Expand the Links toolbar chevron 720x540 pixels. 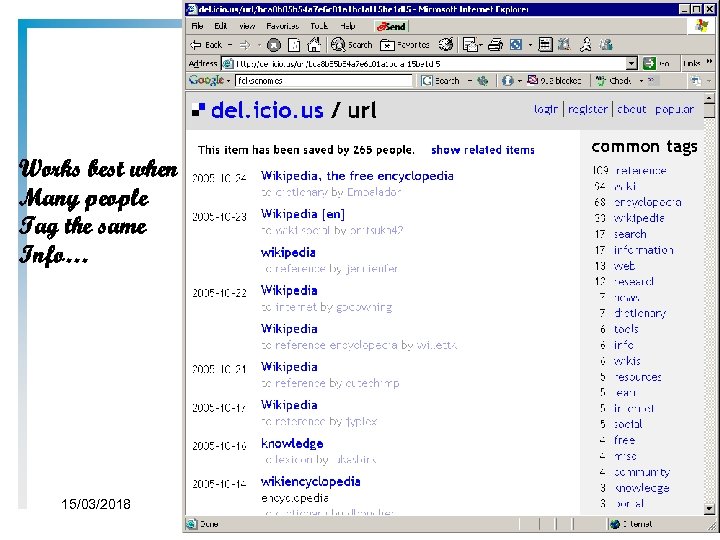coord(709,62)
